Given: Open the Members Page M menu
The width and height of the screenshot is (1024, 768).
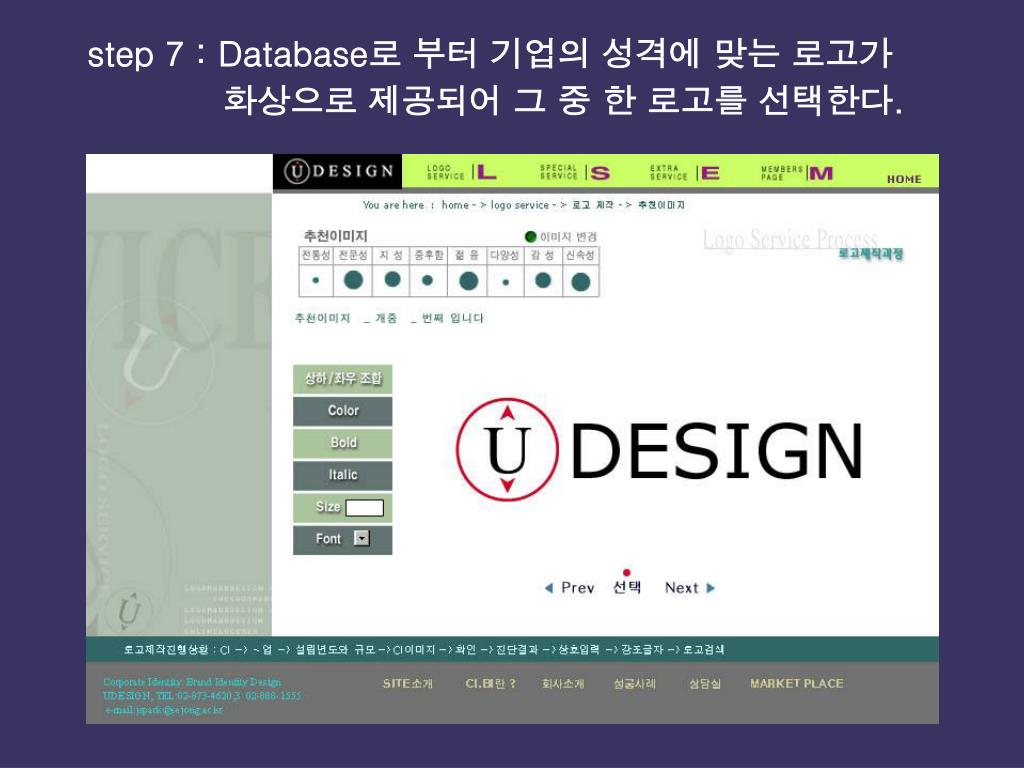Looking at the screenshot, I should click(797, 172).
